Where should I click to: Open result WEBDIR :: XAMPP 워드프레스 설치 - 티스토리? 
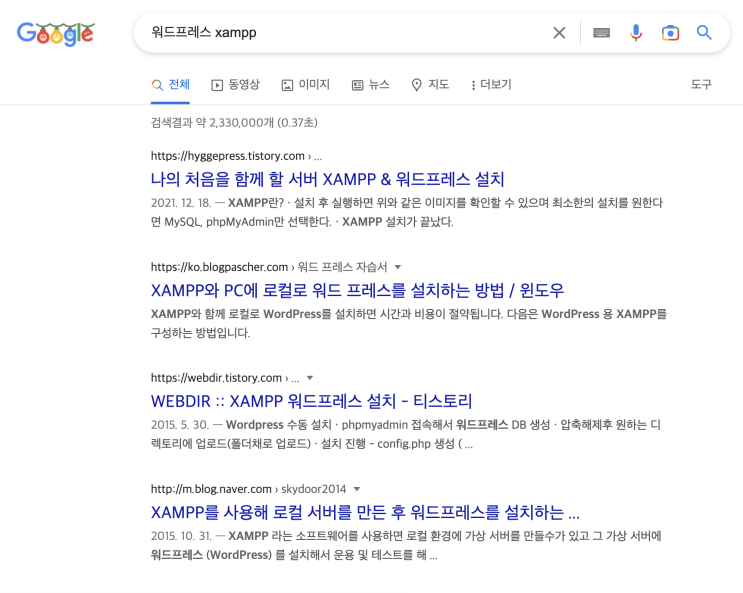[x=311, y=401]
